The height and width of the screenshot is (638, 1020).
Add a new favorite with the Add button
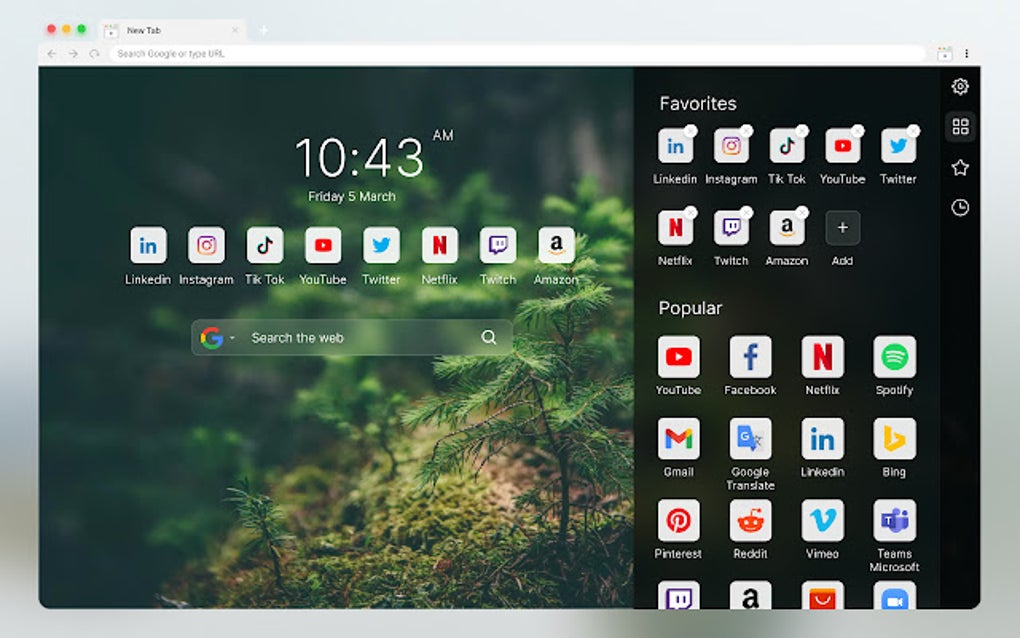[842, 228]
